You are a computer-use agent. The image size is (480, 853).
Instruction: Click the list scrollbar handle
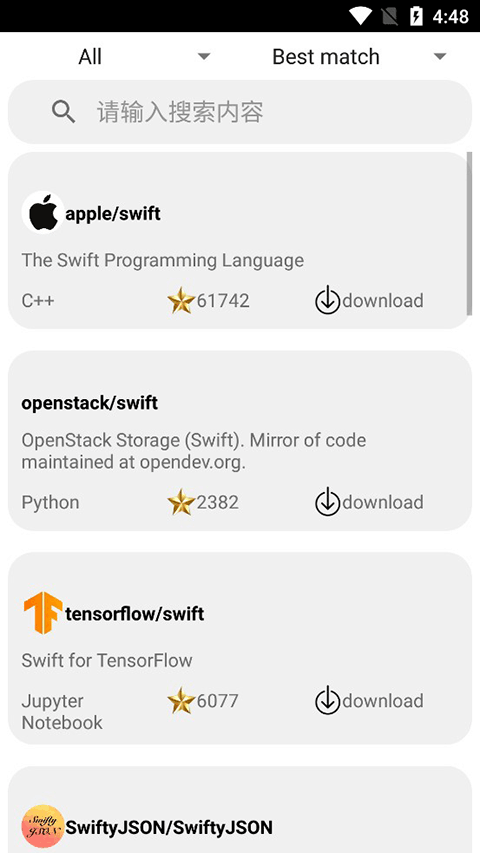point(470,233)
